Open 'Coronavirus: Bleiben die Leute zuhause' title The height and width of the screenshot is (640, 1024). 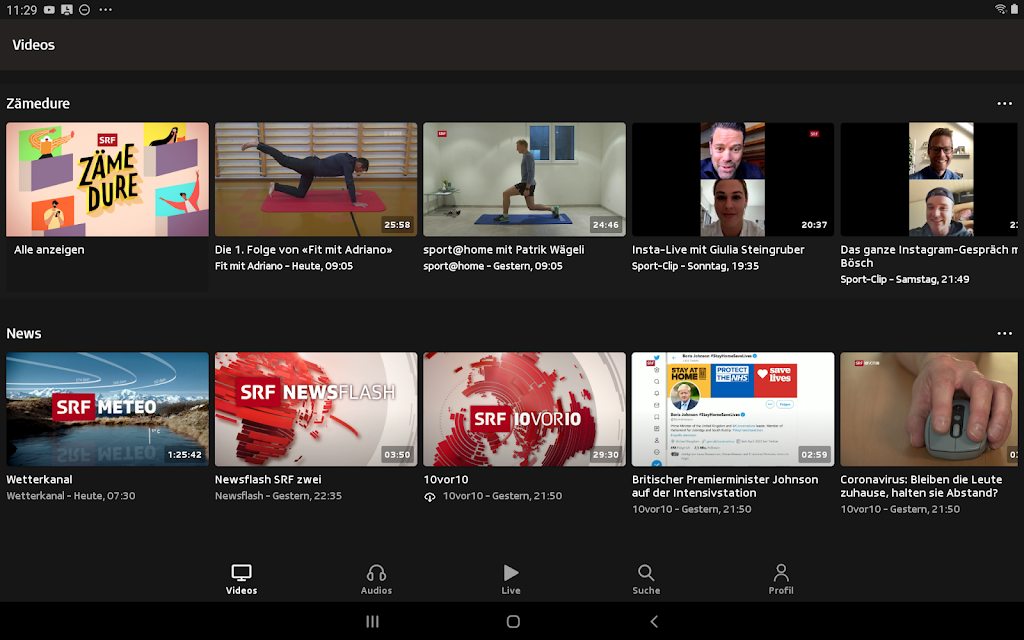921,486
